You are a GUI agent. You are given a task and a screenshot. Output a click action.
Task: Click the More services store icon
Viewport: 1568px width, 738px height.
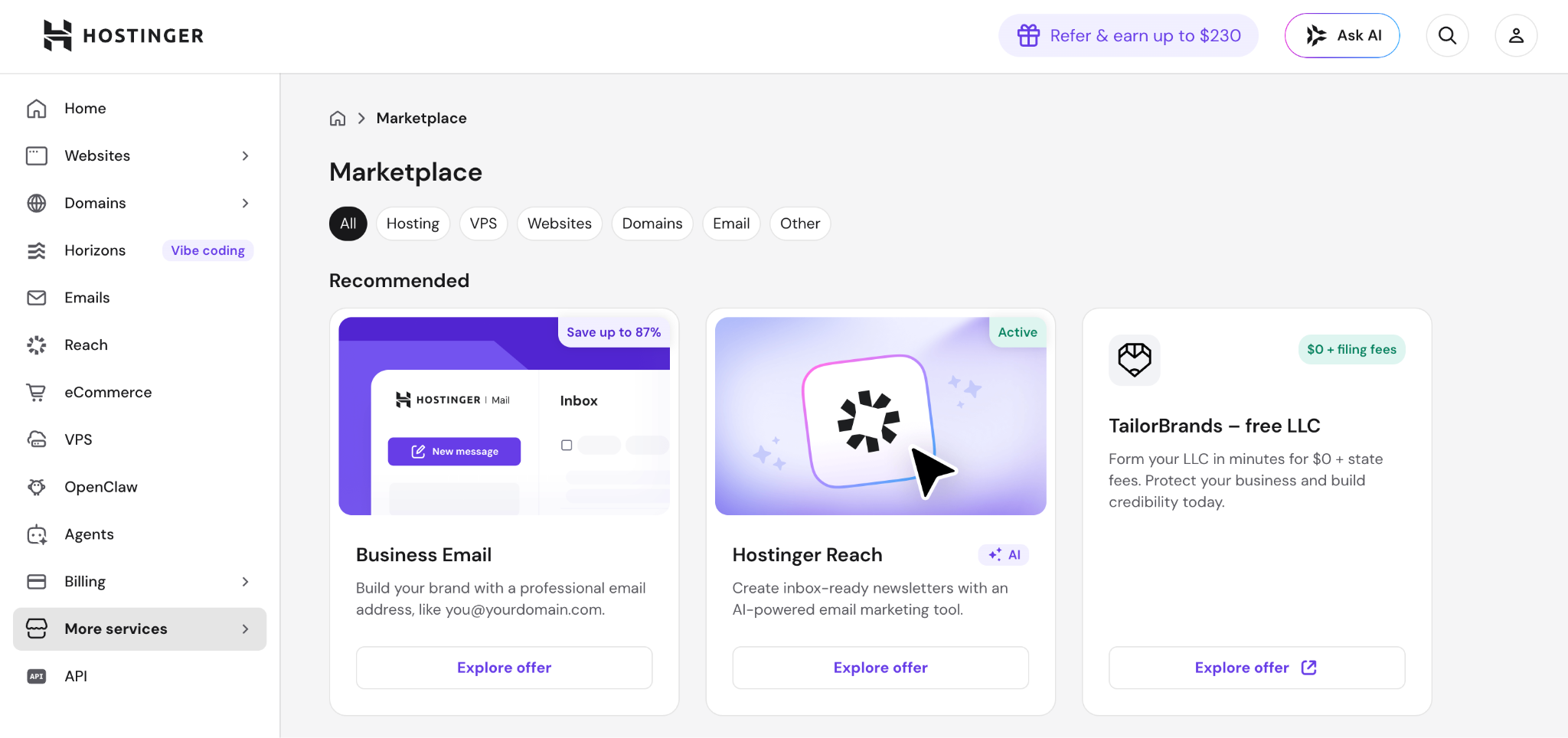37,629
